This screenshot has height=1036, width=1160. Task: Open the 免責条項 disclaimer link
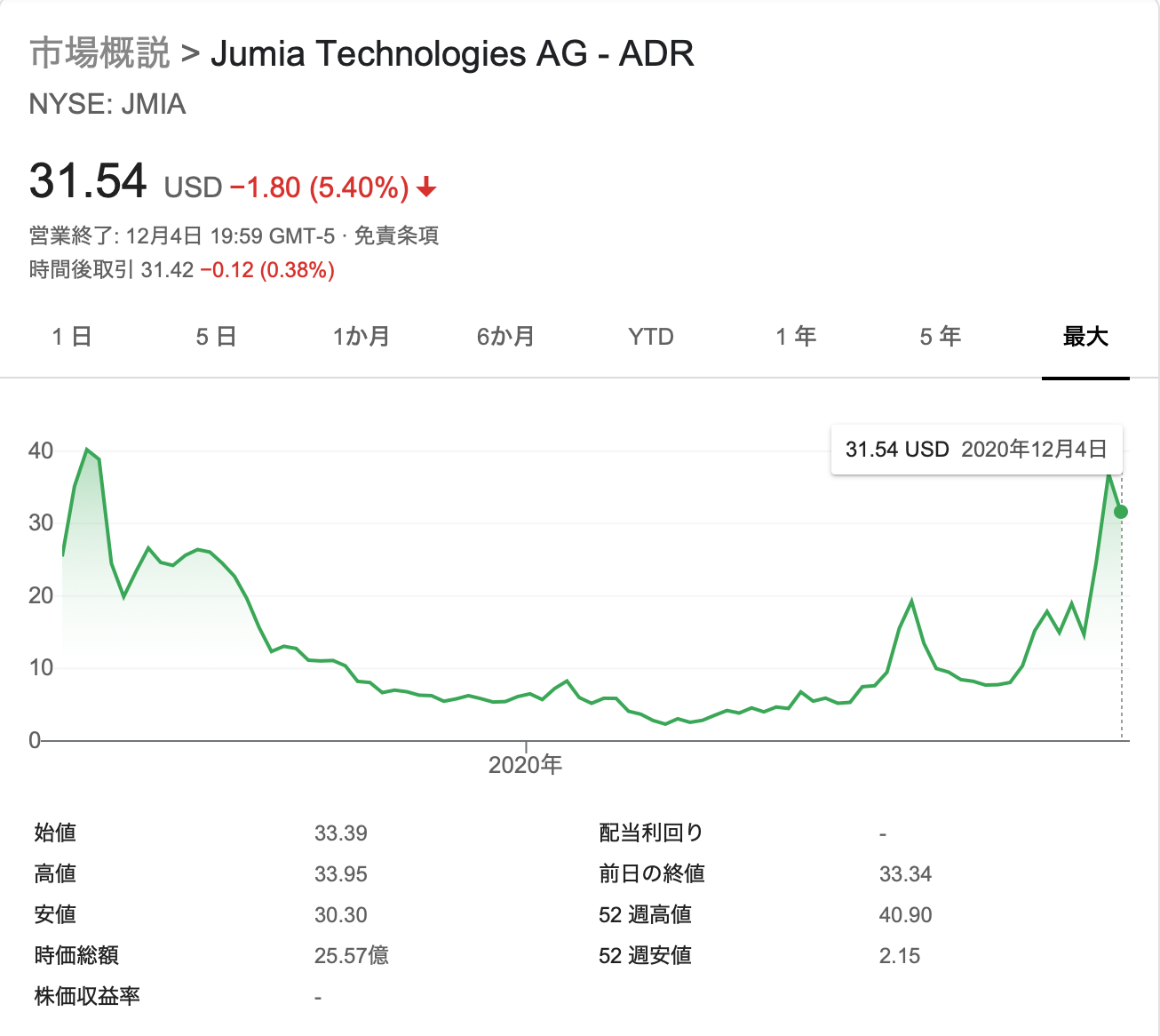(x=396, y=235)
